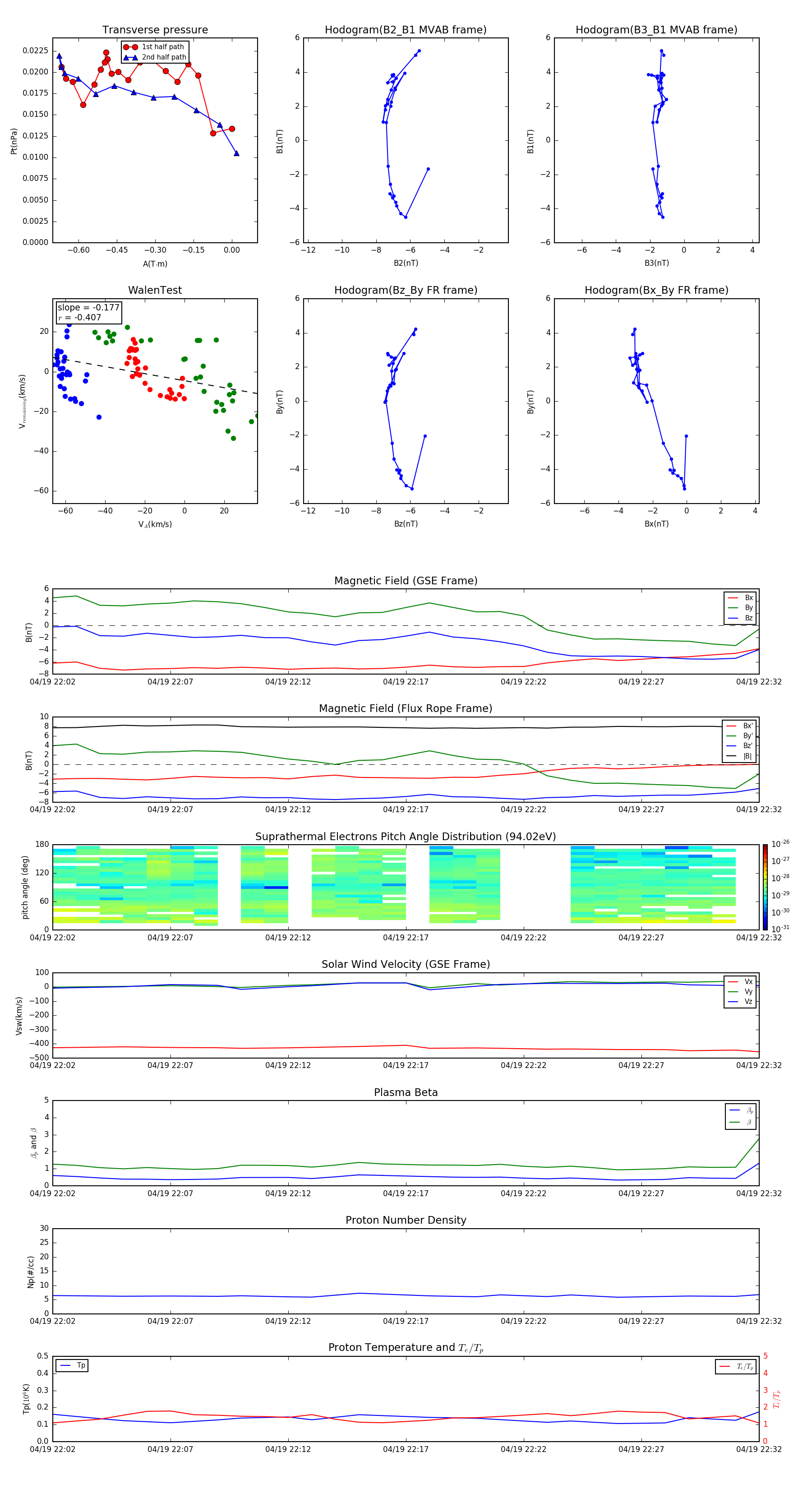Click the 'Np(#/cc)' y-axis label

tap(31, 1272)
